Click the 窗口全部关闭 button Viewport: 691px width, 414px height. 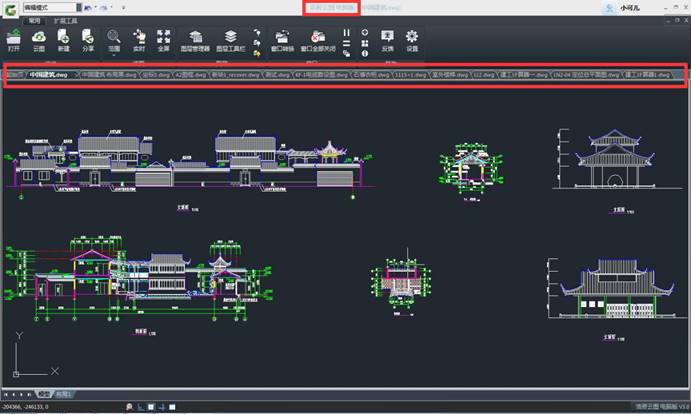click(317, 39)
